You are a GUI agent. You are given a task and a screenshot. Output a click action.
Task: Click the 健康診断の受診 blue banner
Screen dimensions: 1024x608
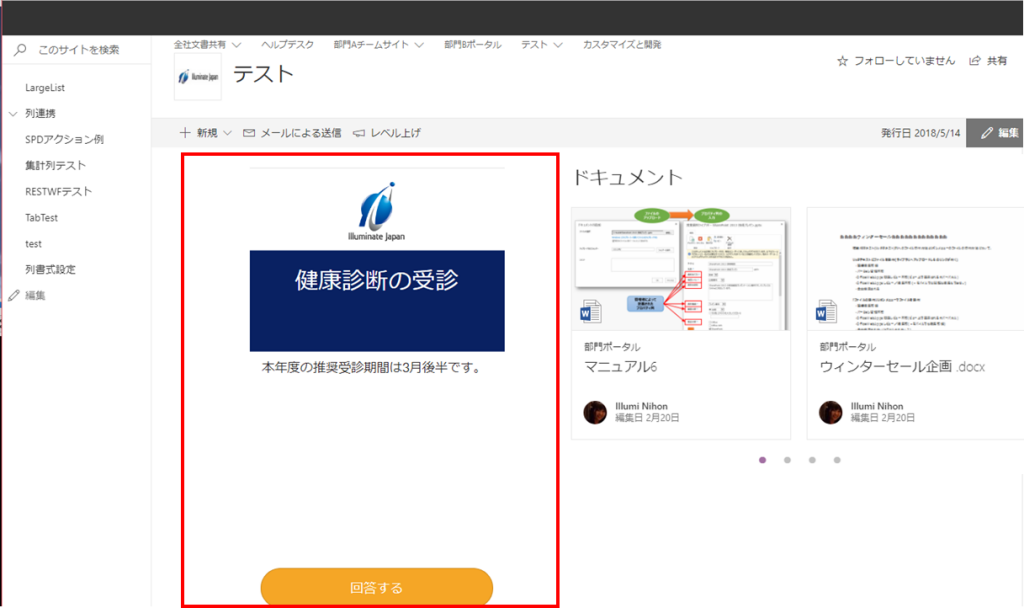click(x=377, y=301)
